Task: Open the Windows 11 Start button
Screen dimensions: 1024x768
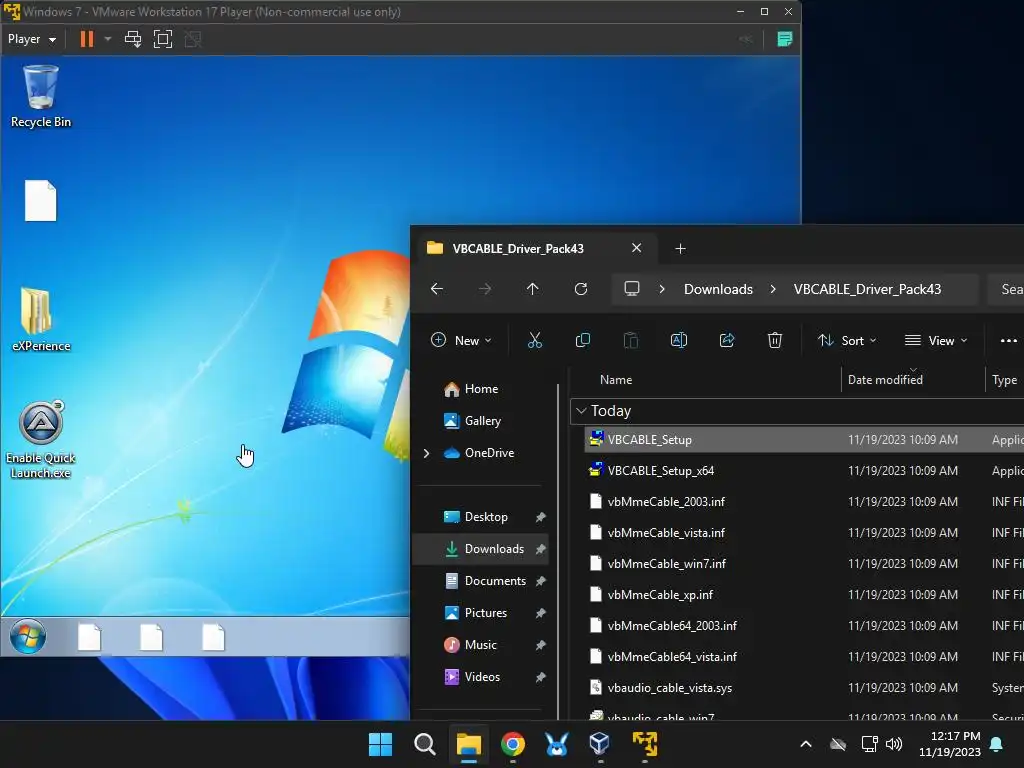Action: coord(381,744)
